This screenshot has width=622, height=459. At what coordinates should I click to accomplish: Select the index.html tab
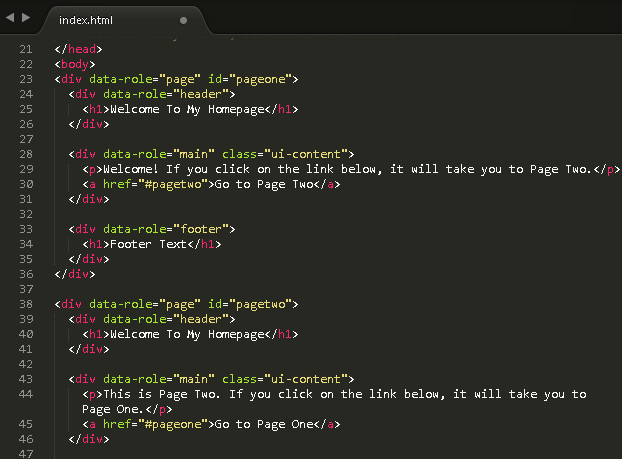coord(86,20)
